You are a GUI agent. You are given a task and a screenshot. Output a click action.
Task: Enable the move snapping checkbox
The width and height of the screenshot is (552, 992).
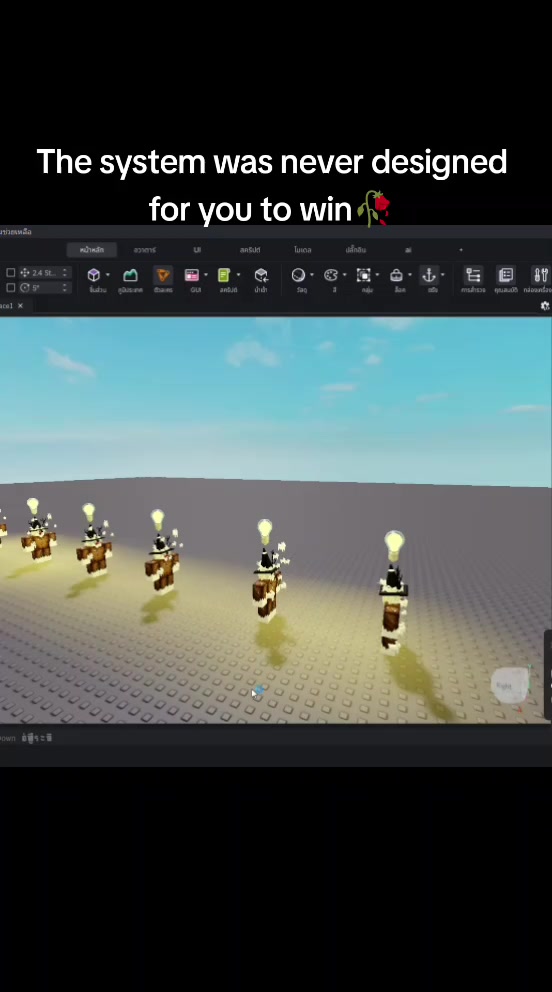(x=11, y=273)
